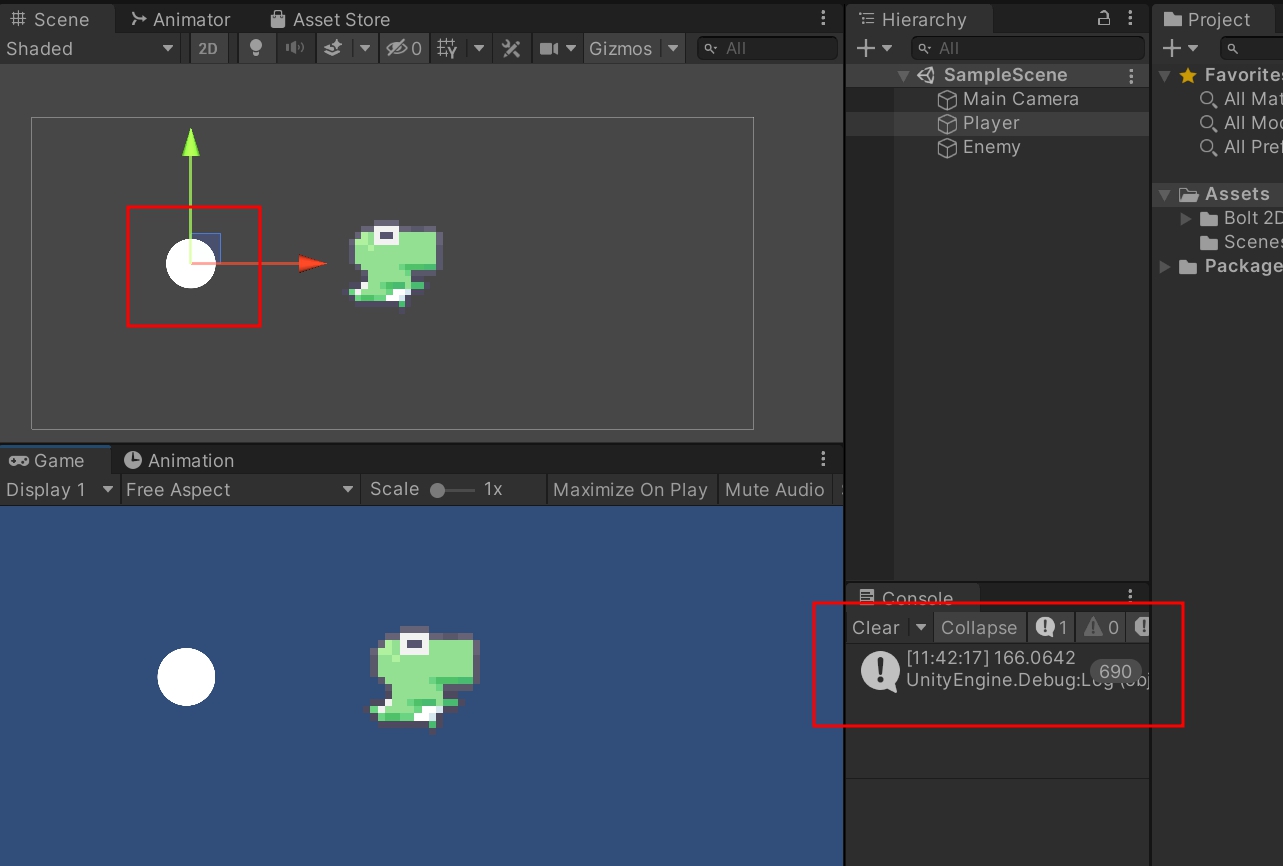Click the Favorites star icon
This screenshot has width=1283, height=866.
point(1188,75)
